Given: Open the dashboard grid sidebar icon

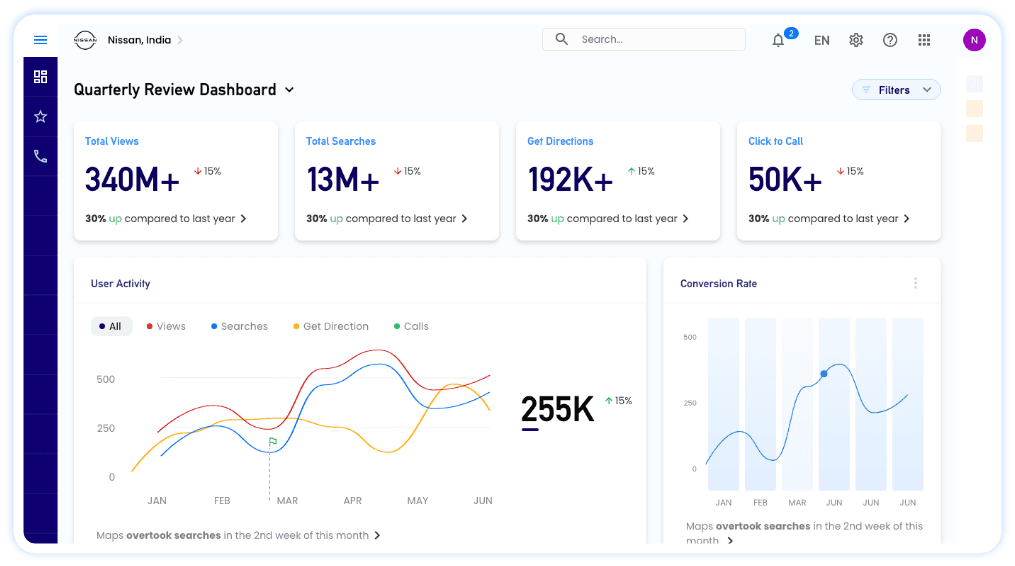Looking at the screenshot, I should (x=40, y=77).
